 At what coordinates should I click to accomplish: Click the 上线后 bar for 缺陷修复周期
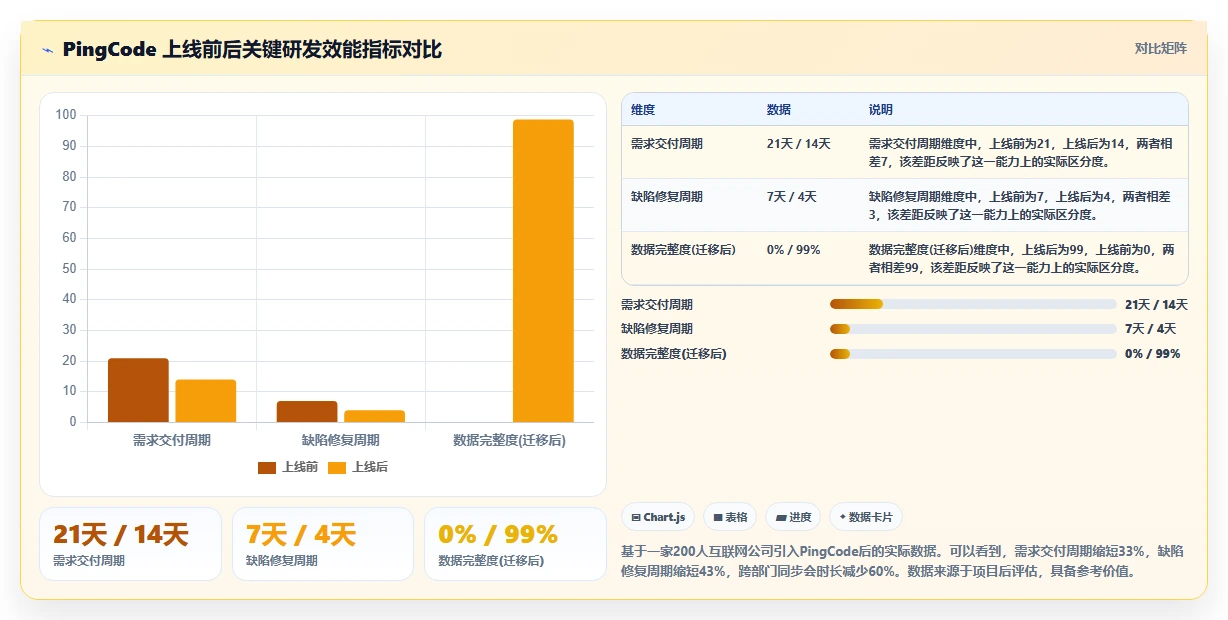point(374,416)
